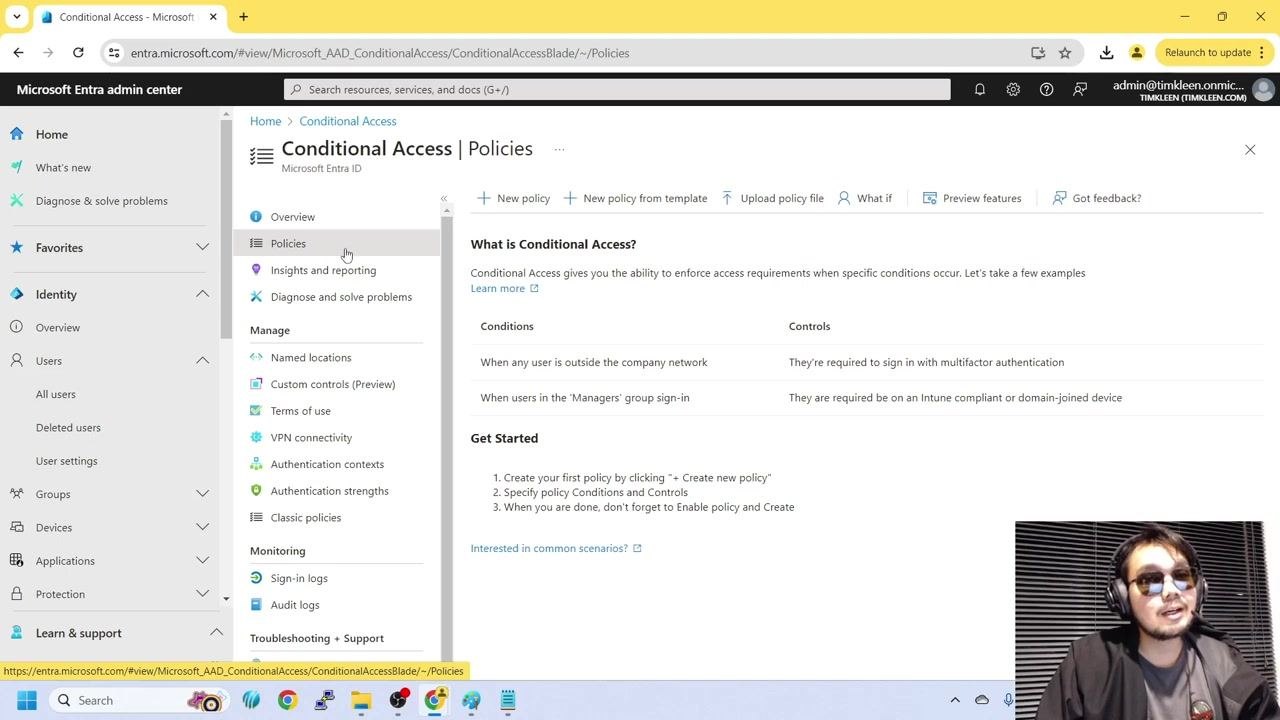The width and height of the screenshot is (1280, 720).
Task: Expand the Applications section chevron
Action: point(202,560)
